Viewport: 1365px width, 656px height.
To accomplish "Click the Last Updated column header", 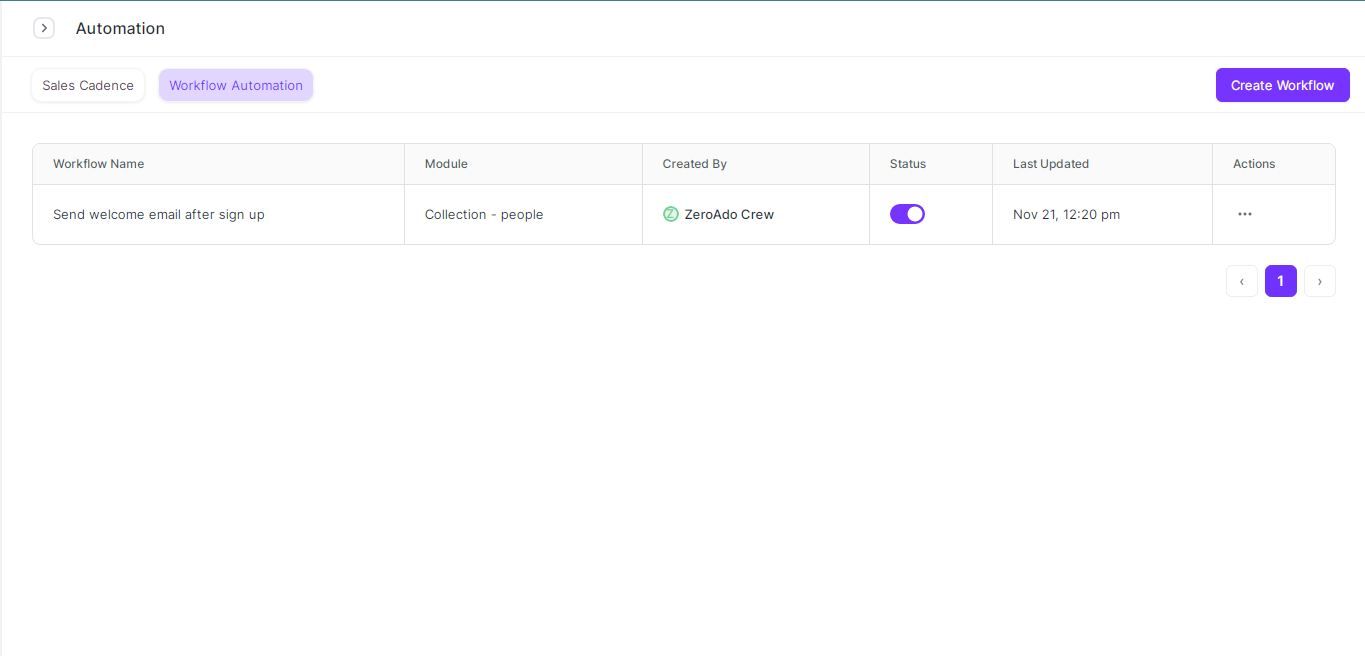I will pos(1050,164).
